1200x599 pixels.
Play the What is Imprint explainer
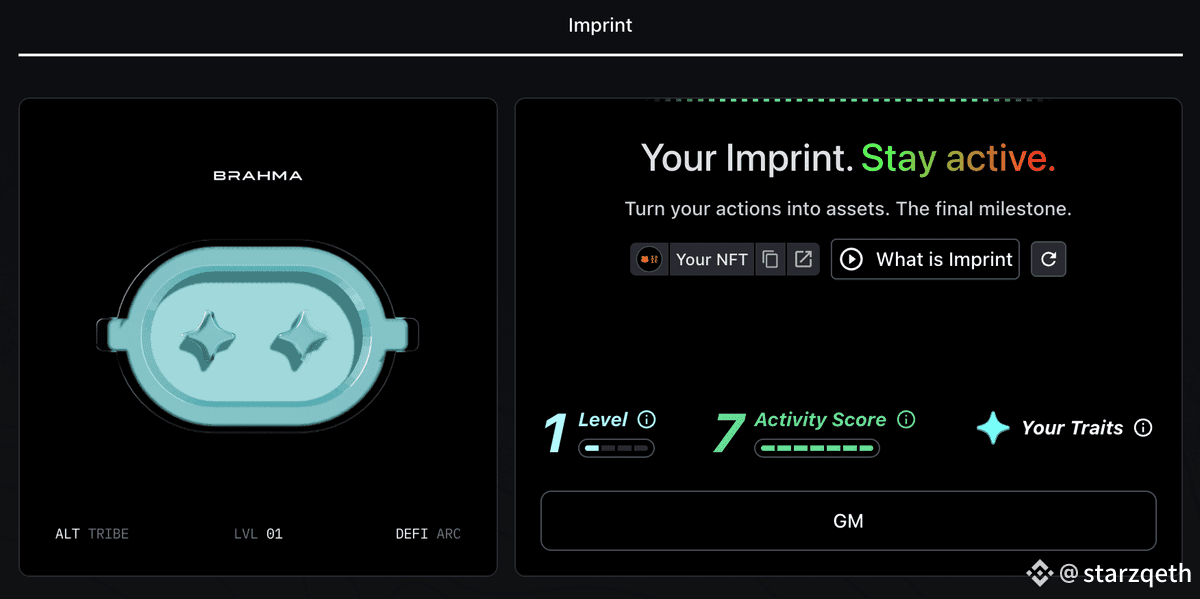(925, 259)
